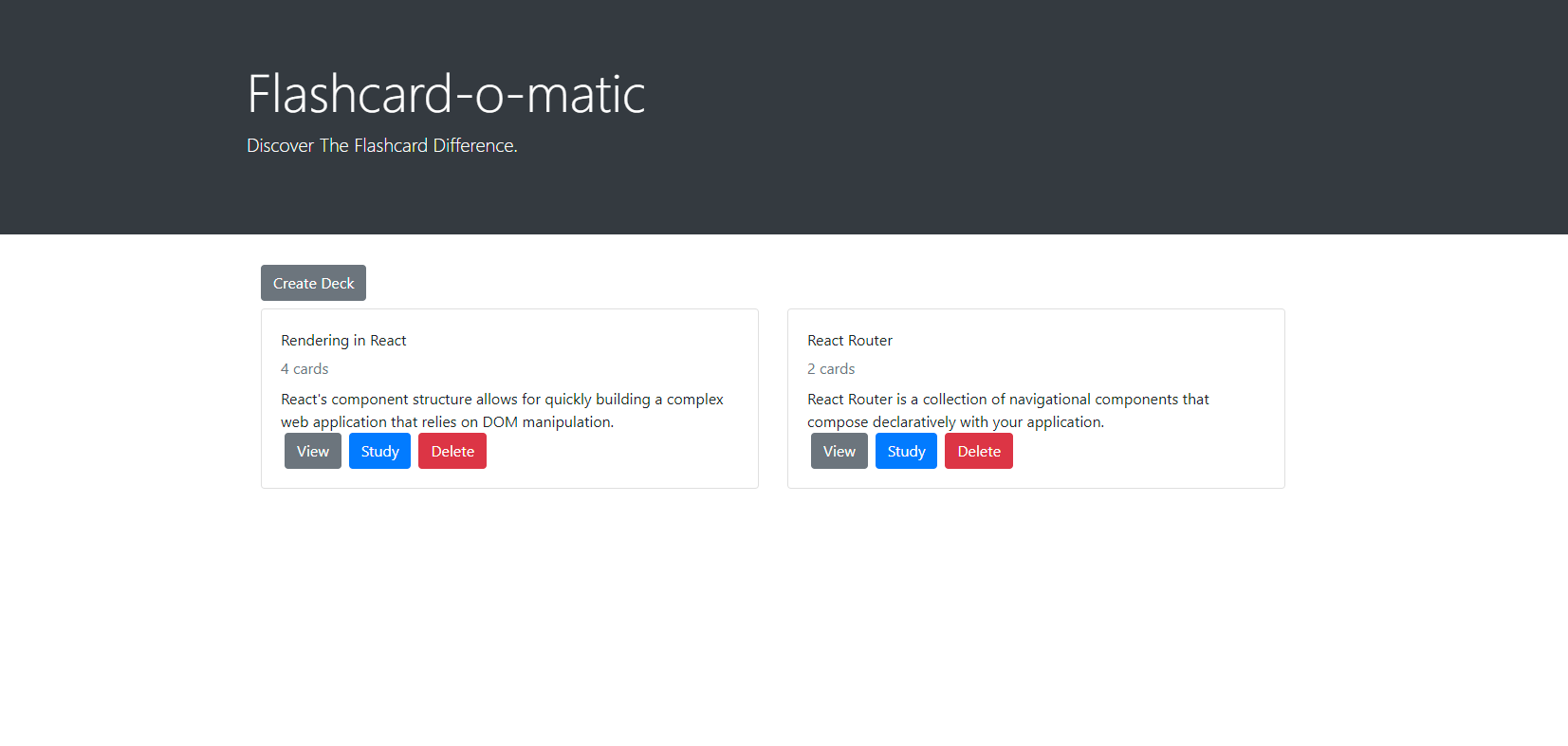Click the 2 cards count label
Image resolution: width=1568 pixels, height=746 pixels.
pyautogui.click(x=831, y=368)
